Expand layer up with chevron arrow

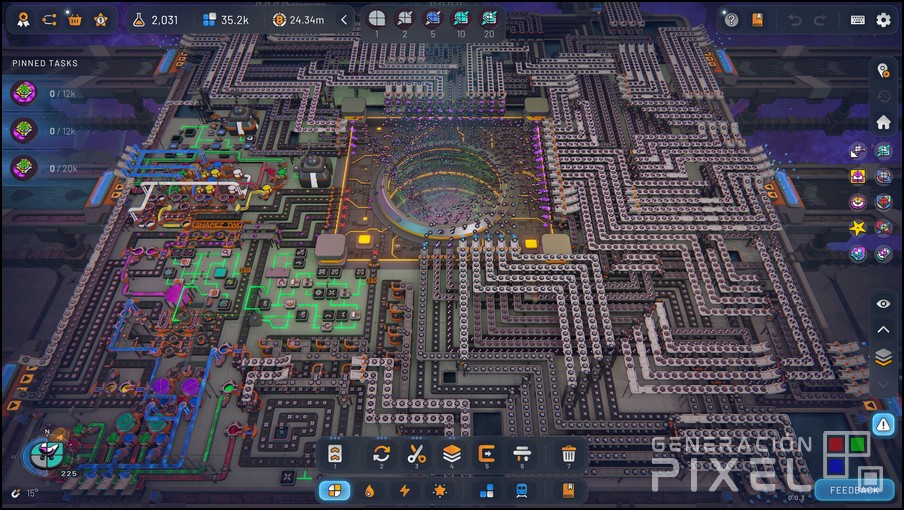point(883,330)
